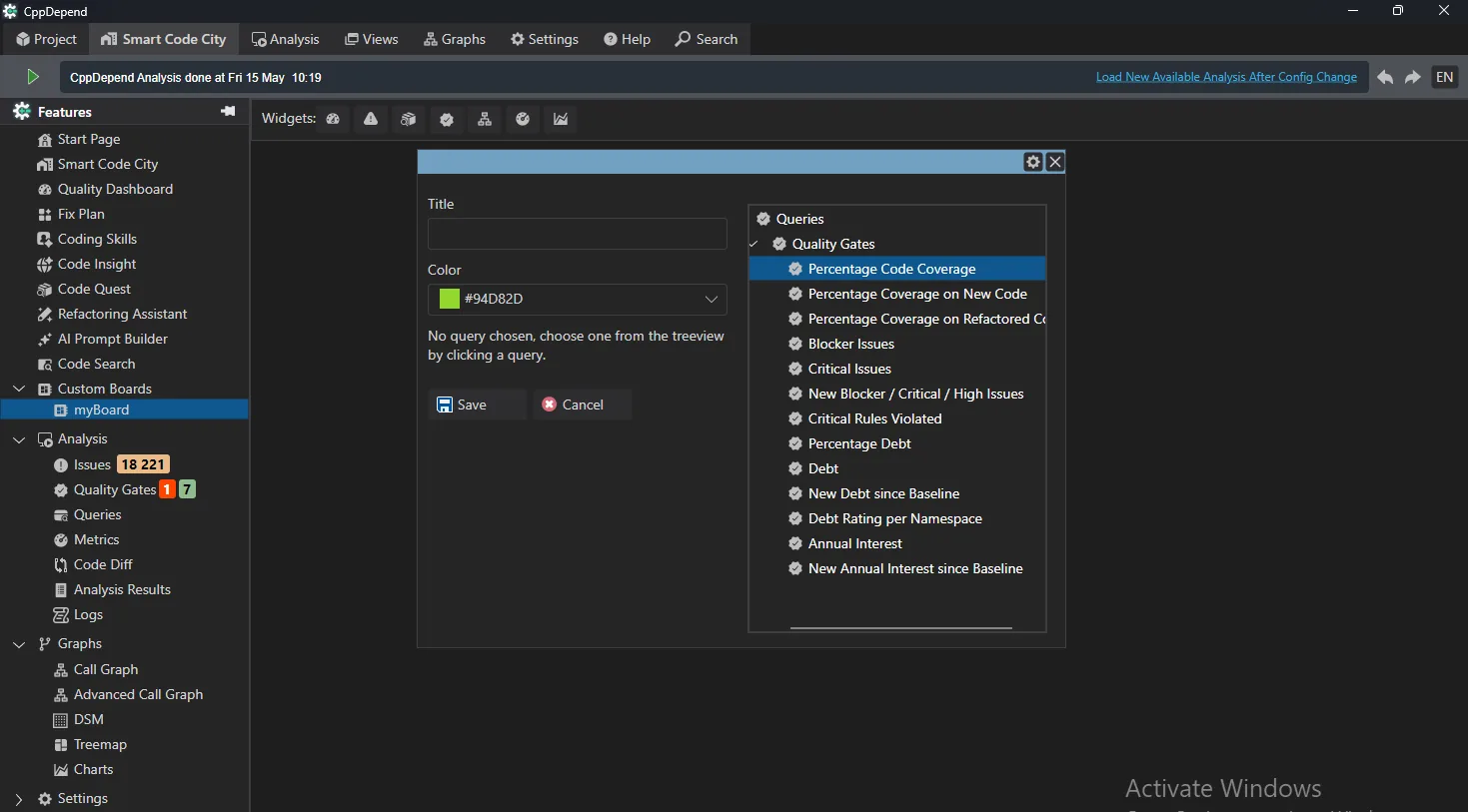Open Search from the top bar
Image resolution: width=1468 pixels, height=812 pixels.
[707, 39]
